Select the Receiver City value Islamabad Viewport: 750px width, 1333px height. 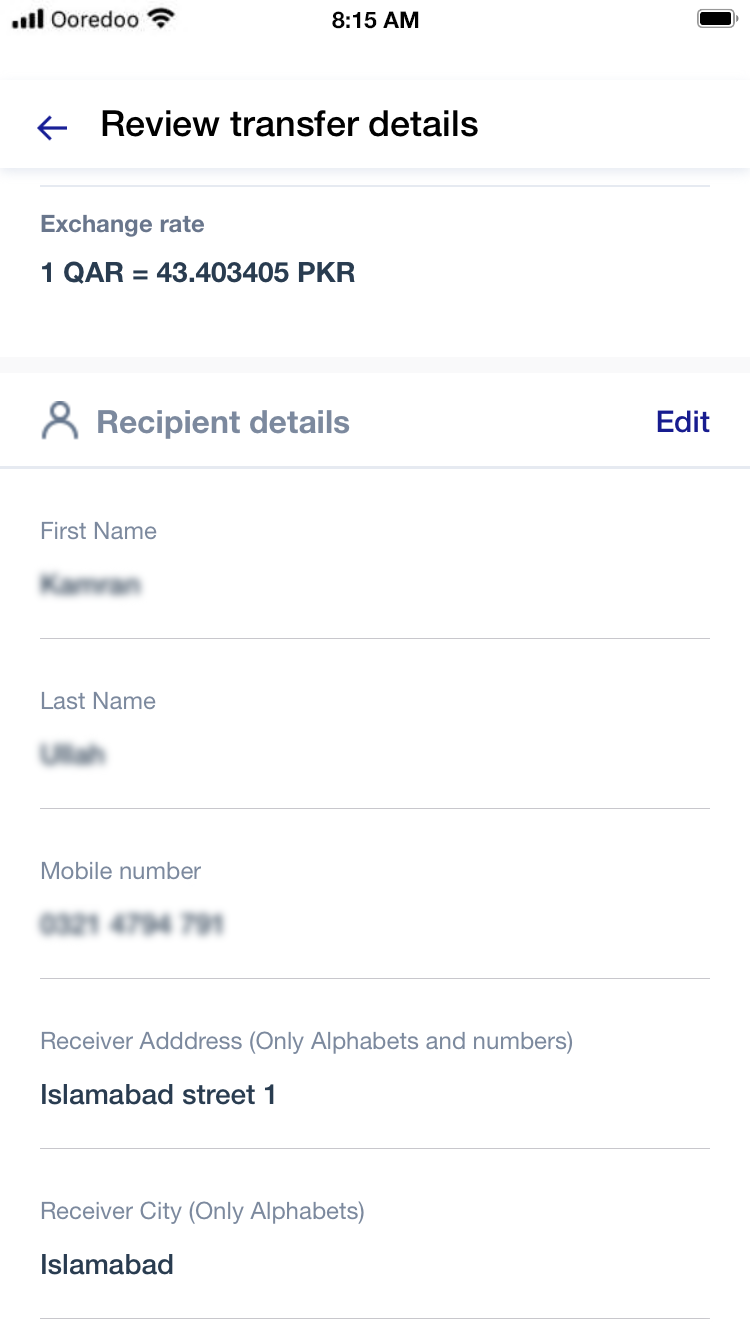tap(107, 1265)
